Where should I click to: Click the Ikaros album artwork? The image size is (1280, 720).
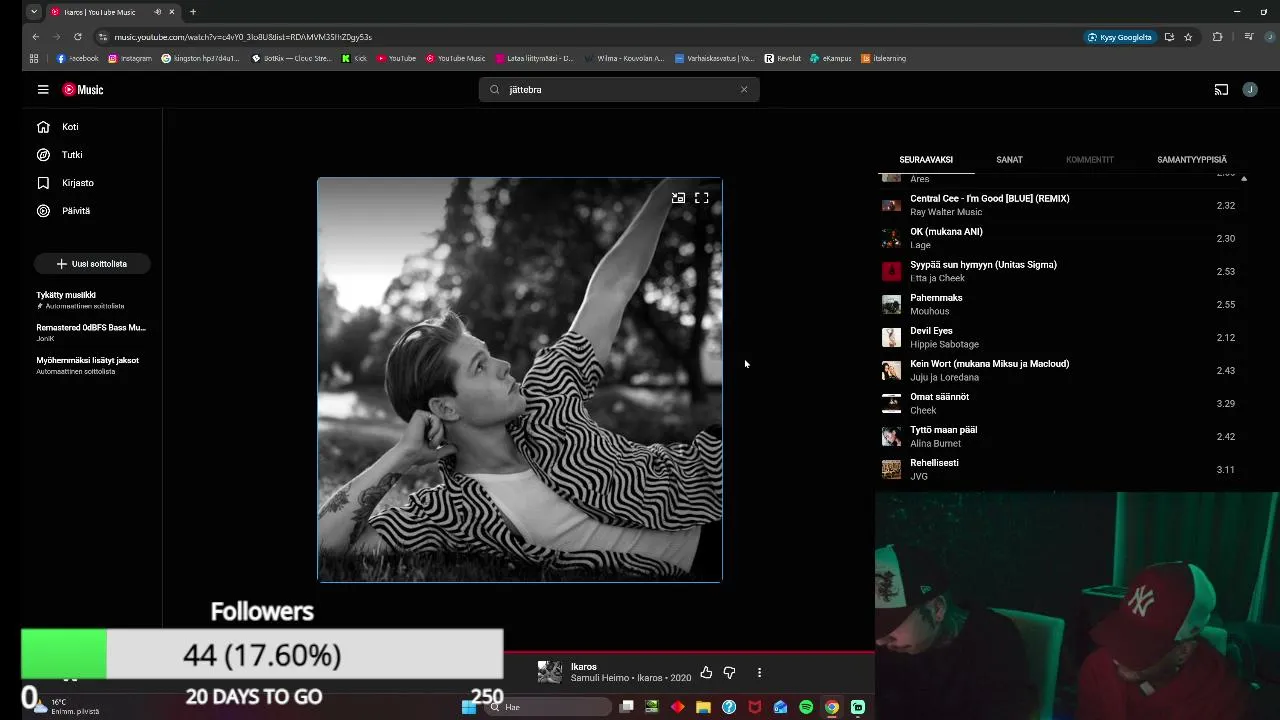(520, 380)
